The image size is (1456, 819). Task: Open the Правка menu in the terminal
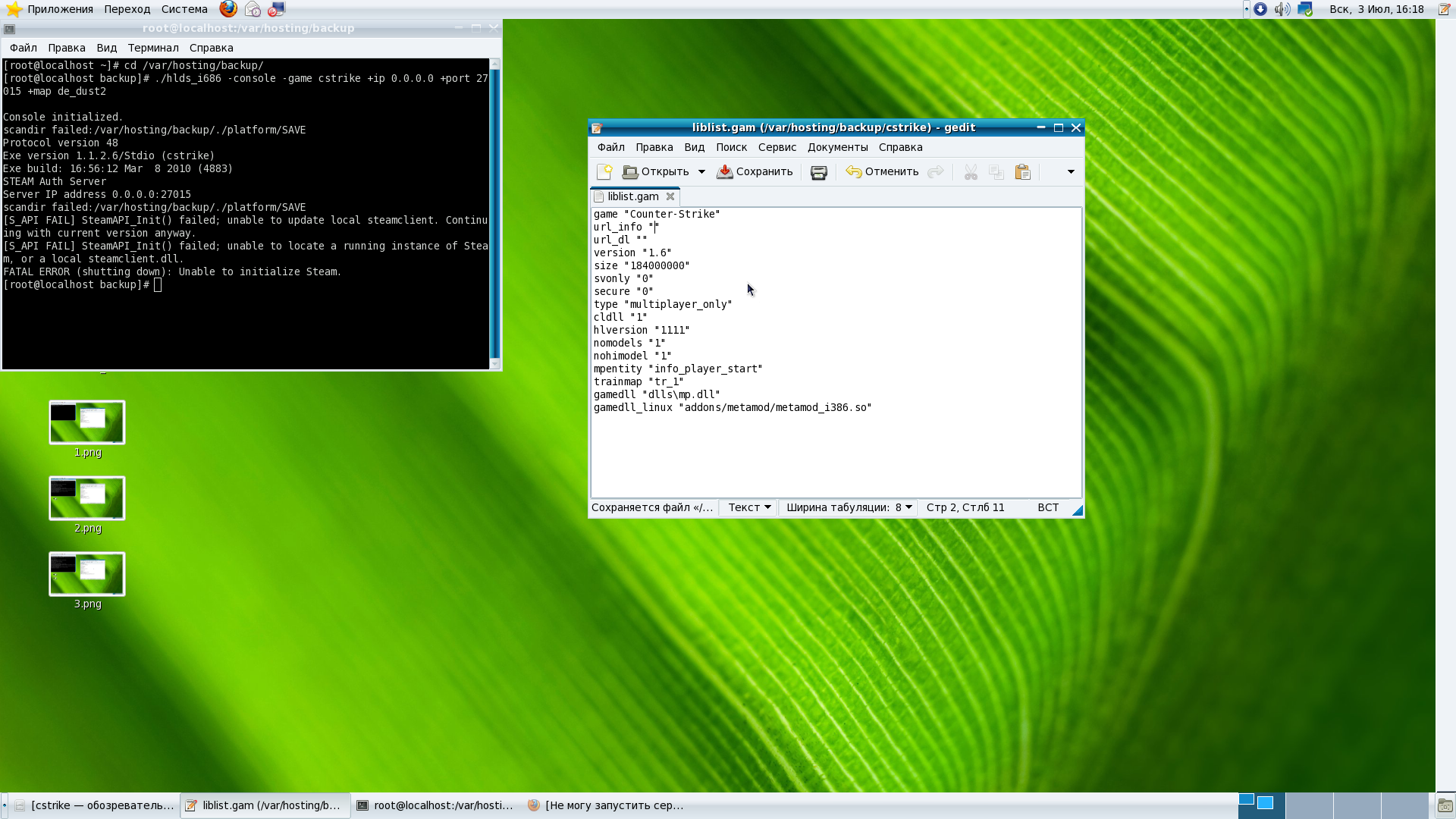[67, 48]
